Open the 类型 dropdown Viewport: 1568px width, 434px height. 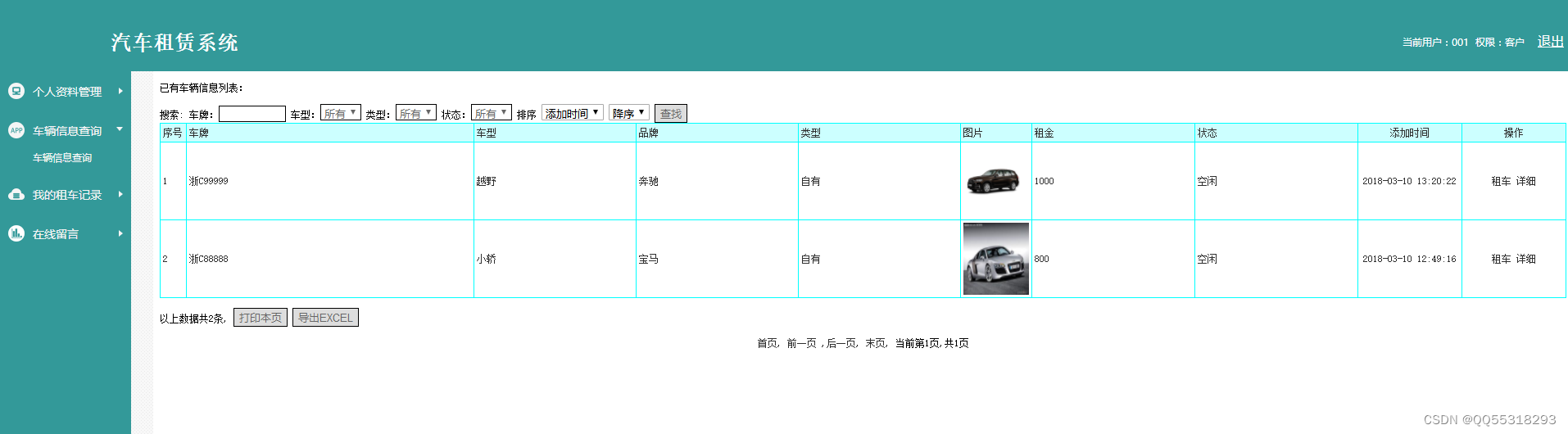pos(416,113)
